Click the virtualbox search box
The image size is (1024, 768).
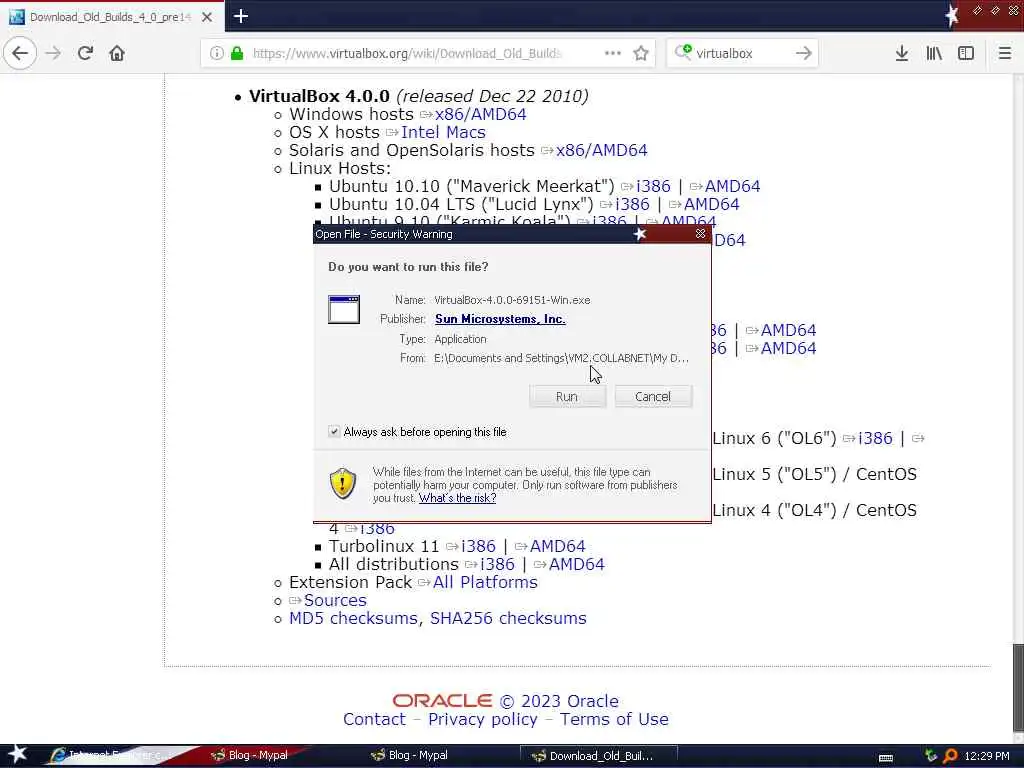[x=742, y=53]
